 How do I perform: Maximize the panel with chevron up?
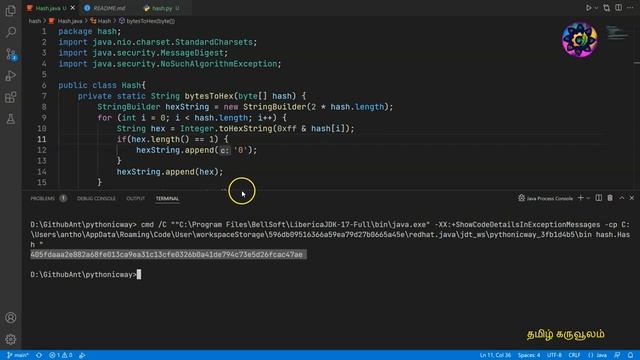click(x=622, y=198)
